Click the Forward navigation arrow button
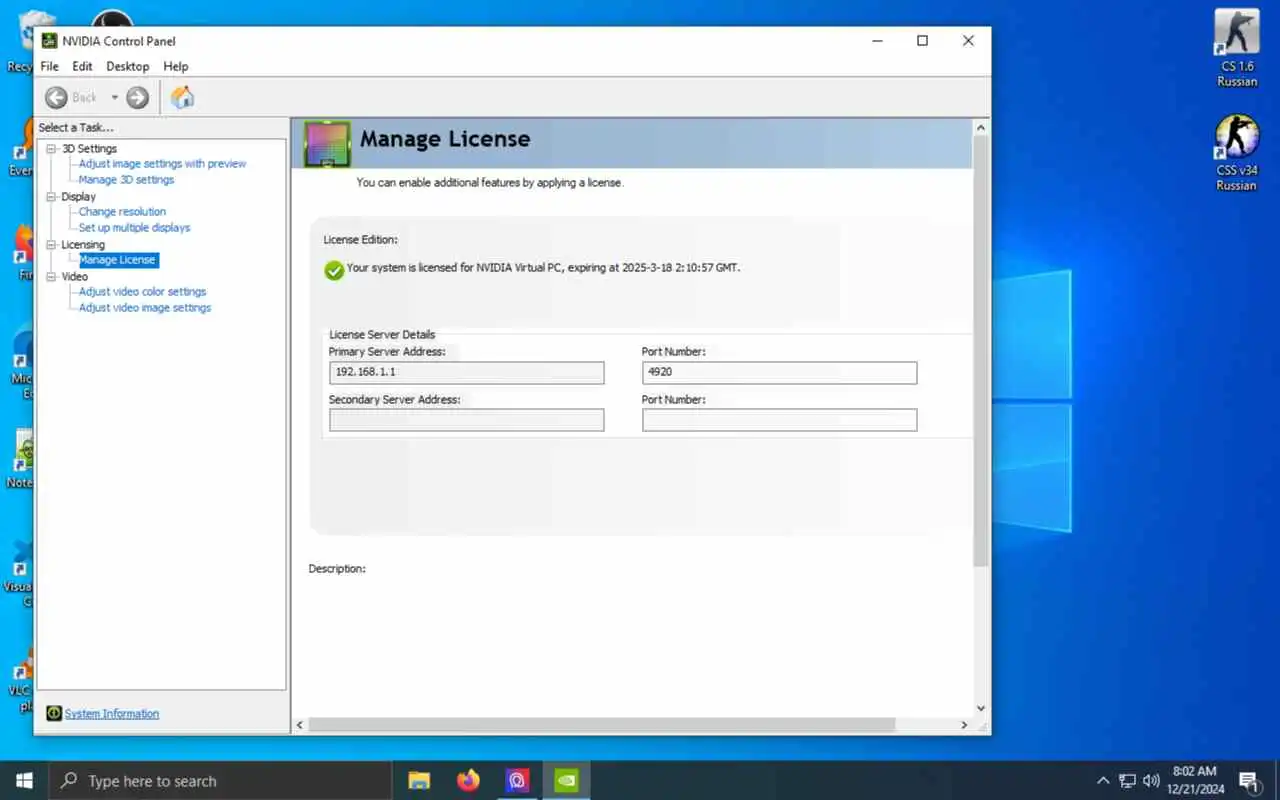Viewport: 1280px width, 800px height. point(138,97)
